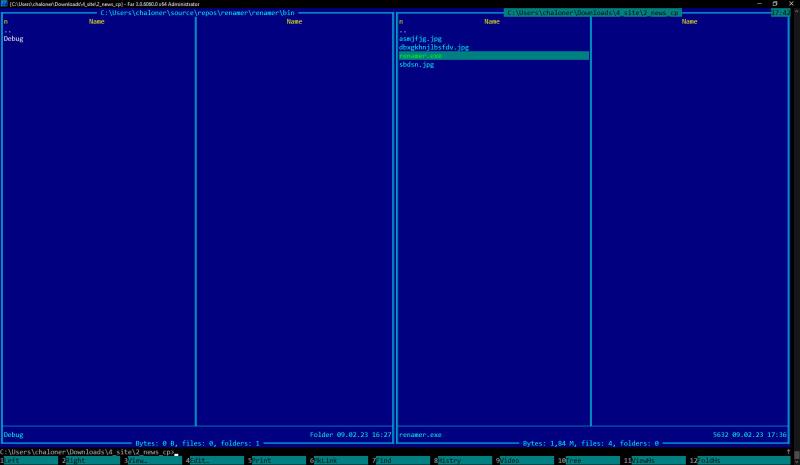Click the 12 FoldHs key bar button
Screen dimensions: 800x465
pyautogui.click(x=740, y=460)
